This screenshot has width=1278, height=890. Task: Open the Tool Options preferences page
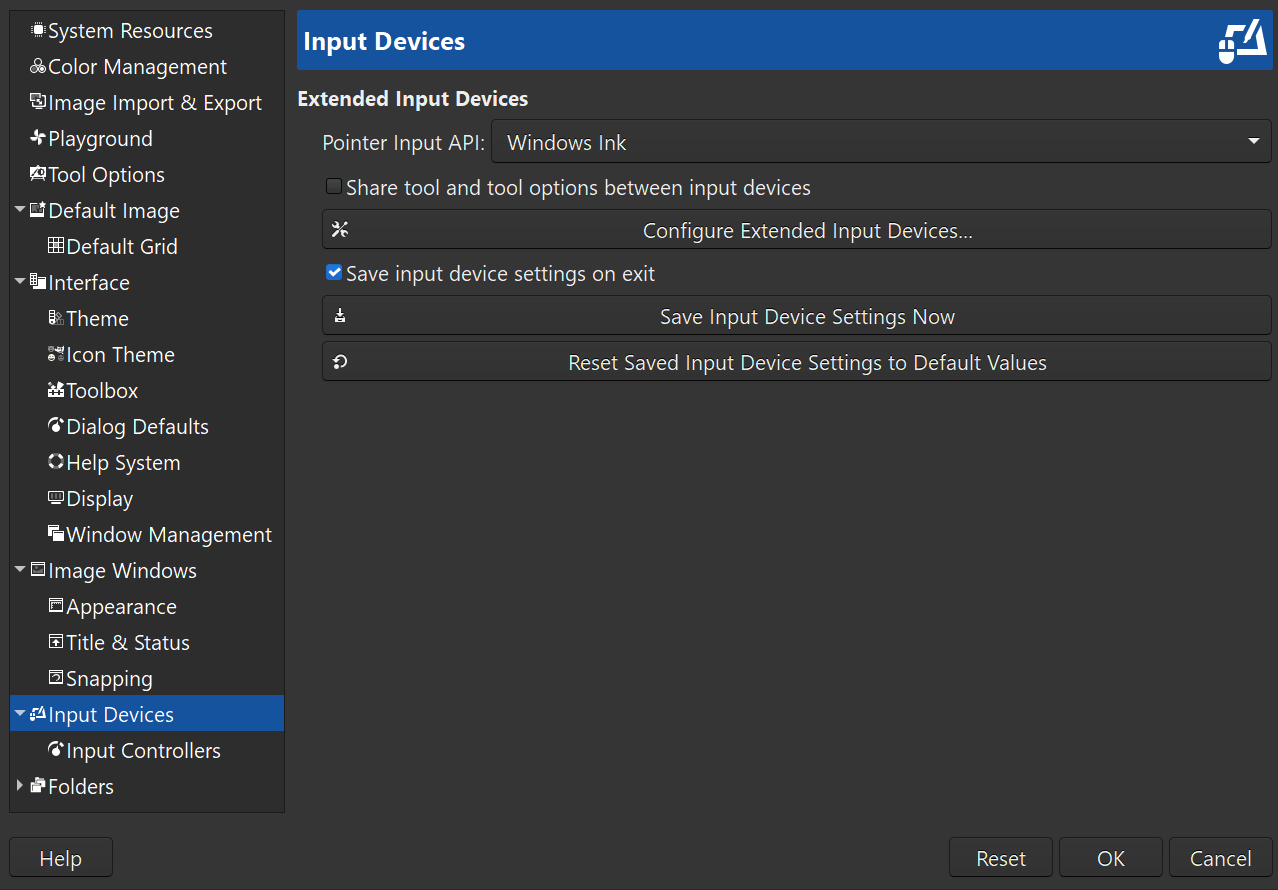pos(106,175)
